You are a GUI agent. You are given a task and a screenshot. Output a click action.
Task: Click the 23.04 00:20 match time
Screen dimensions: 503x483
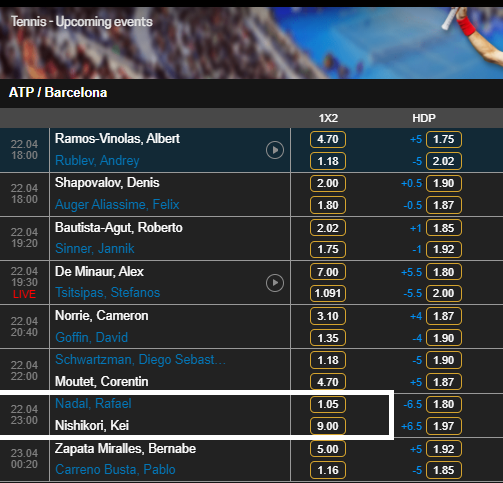pyautogui.click(x=24, y=459)
